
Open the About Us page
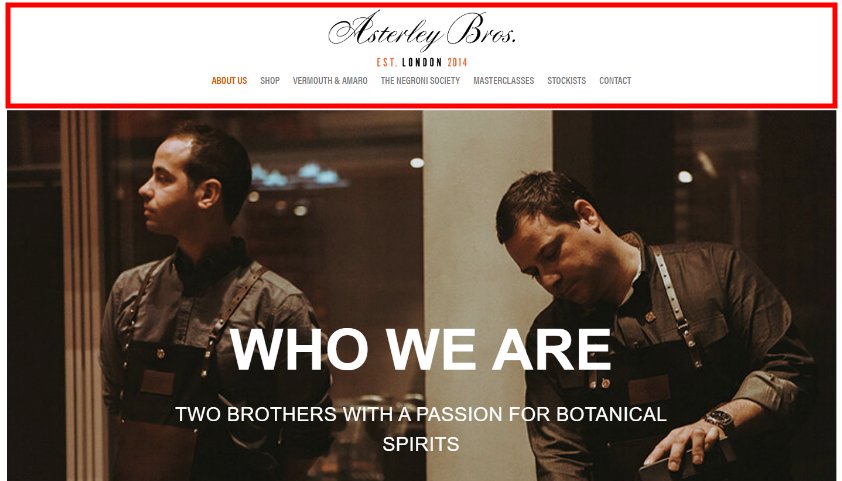click(x=229, y=81)
